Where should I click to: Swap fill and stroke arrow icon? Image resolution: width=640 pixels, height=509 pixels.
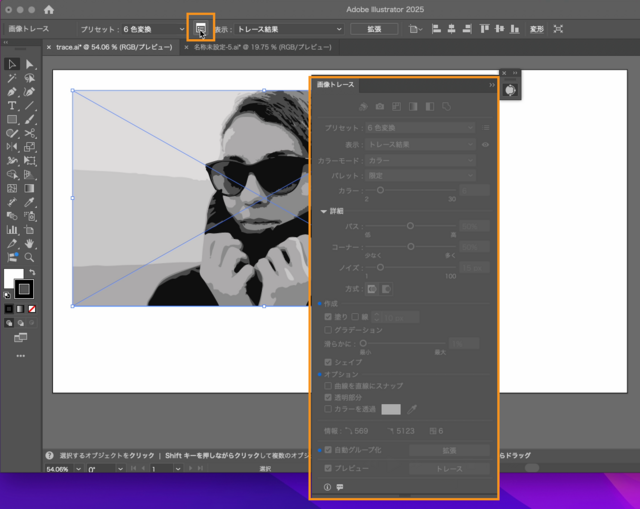[x=32, y=272]
